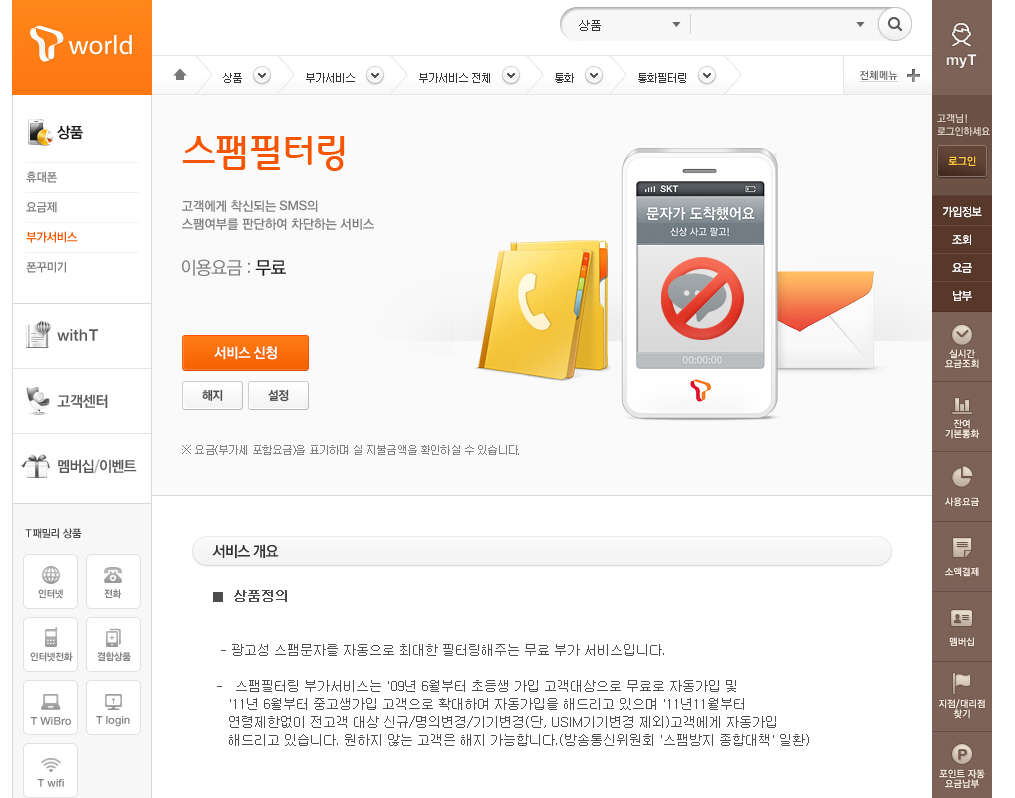Click the 통화필터링 breadcrumb link
Image resolution: width=1015 pixels, height=798 pixels.
(x=662, y=78)
